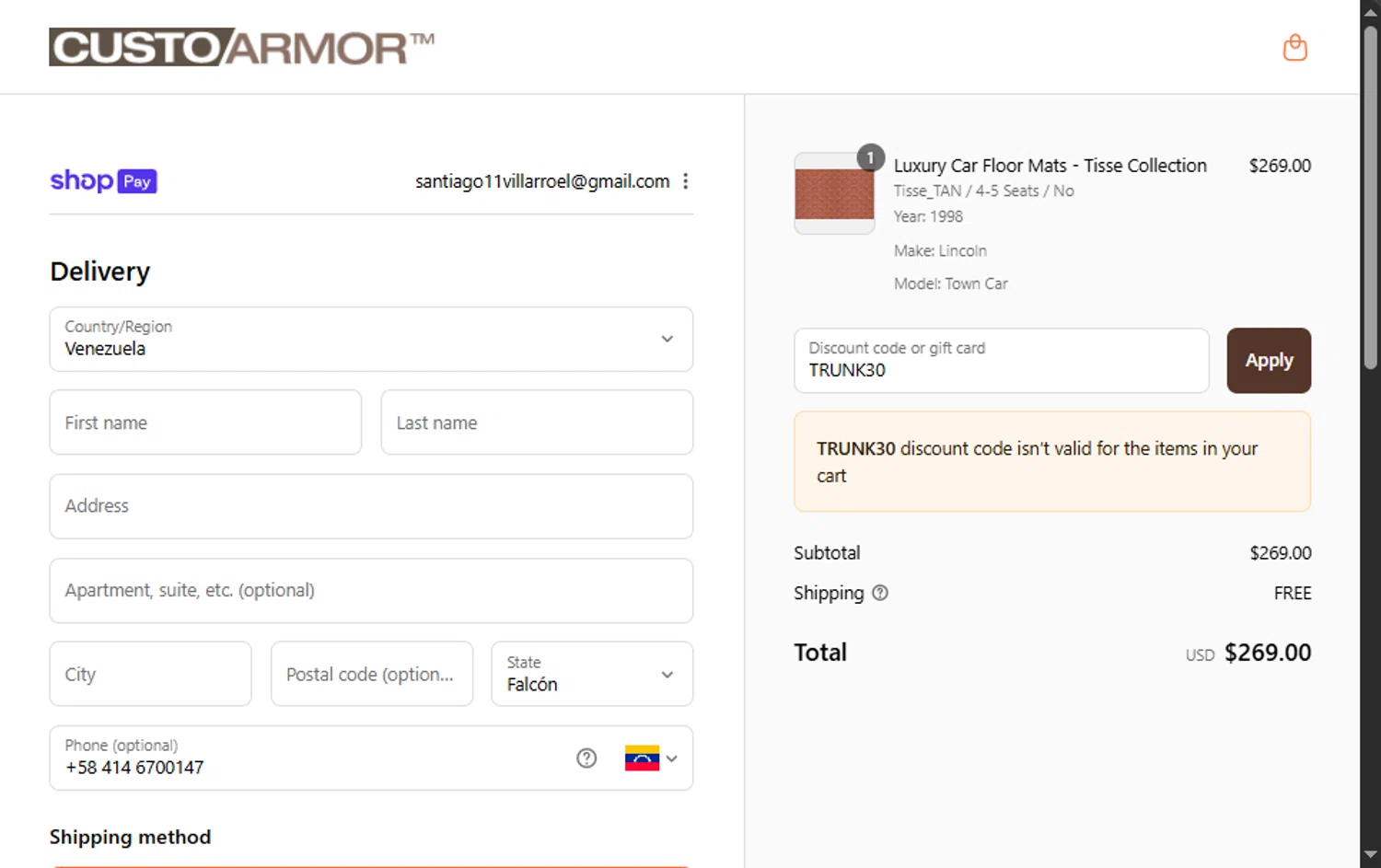Click the Subtotal amount $269.00
This screenshot has width=1381, height=868.
(1280, 553)
